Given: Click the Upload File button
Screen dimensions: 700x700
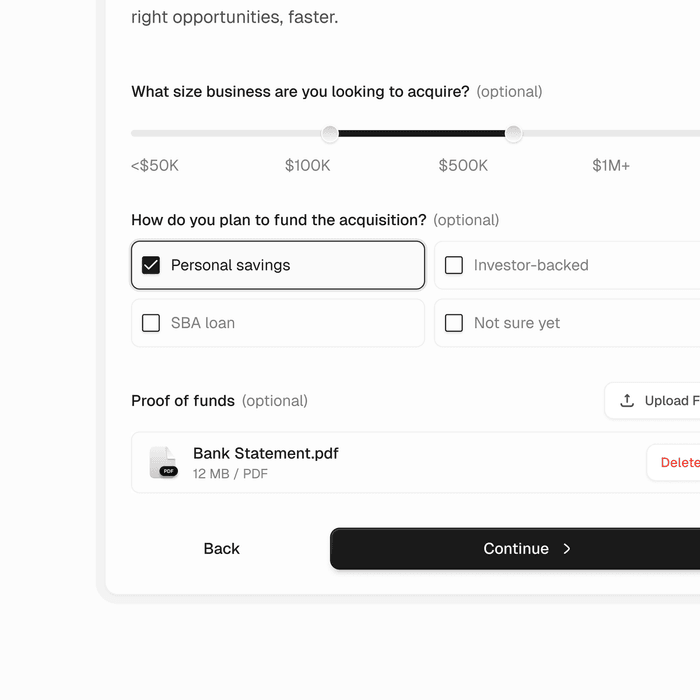Looking at the screenshot, I should pos(660,401).
